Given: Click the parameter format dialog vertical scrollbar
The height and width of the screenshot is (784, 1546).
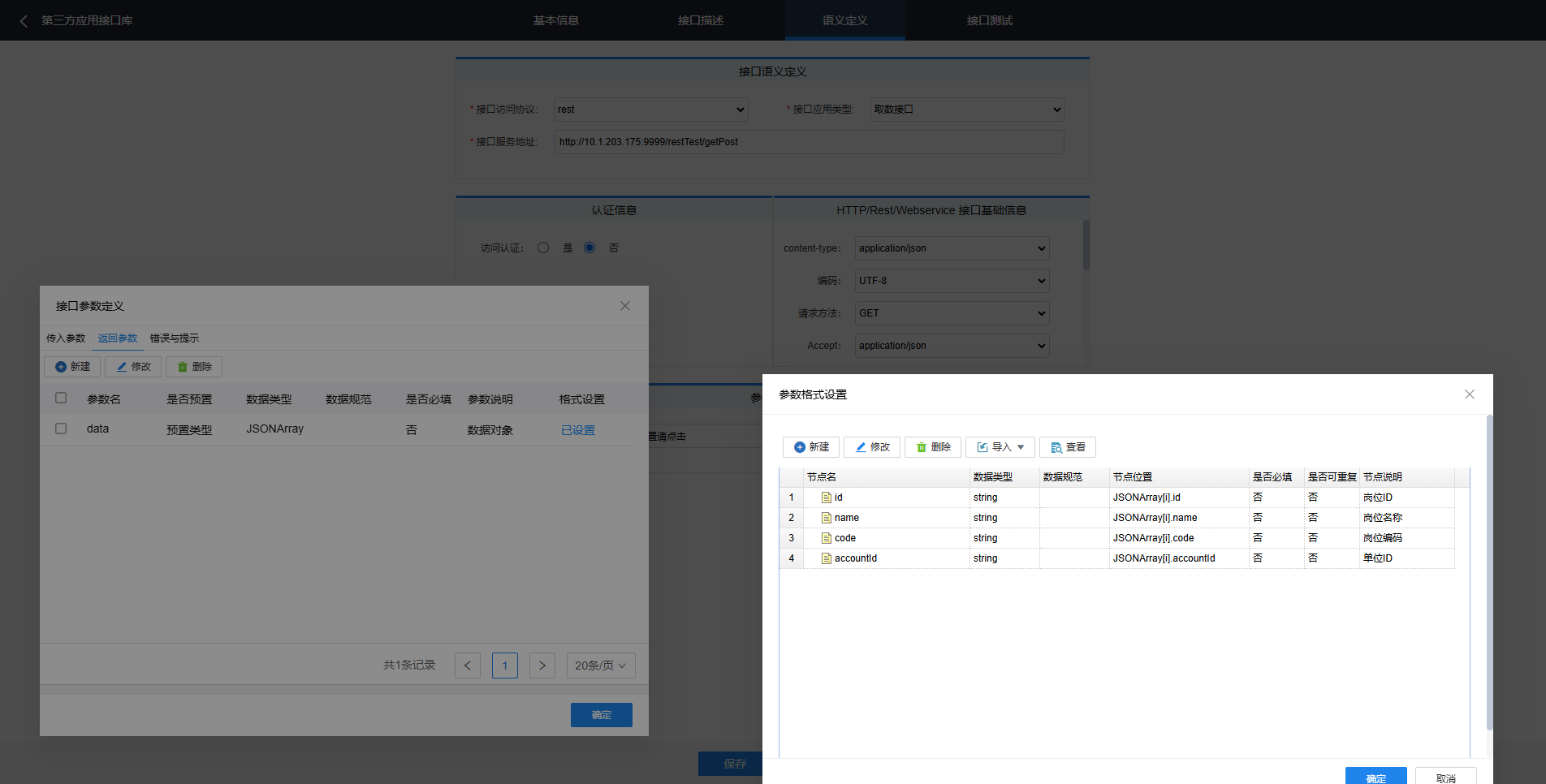Looking at the screenshot, I should (1489, 568).
